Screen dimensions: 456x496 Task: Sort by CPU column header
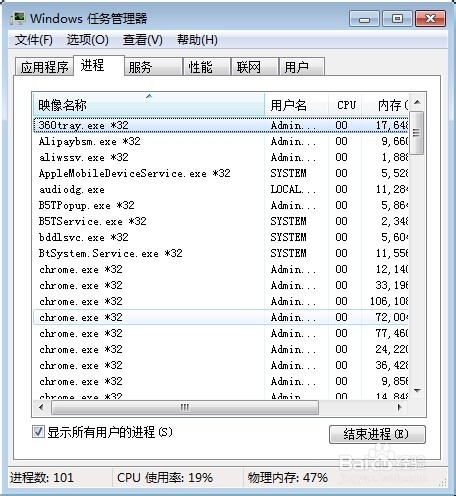pyautogui.click(x=345, y=105)
